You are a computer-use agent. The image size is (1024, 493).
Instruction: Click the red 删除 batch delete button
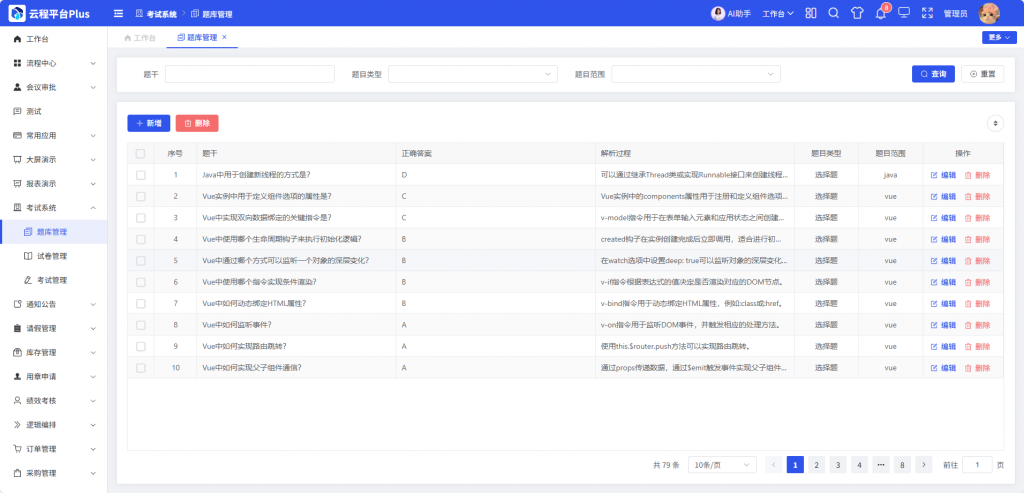[197, 123]
